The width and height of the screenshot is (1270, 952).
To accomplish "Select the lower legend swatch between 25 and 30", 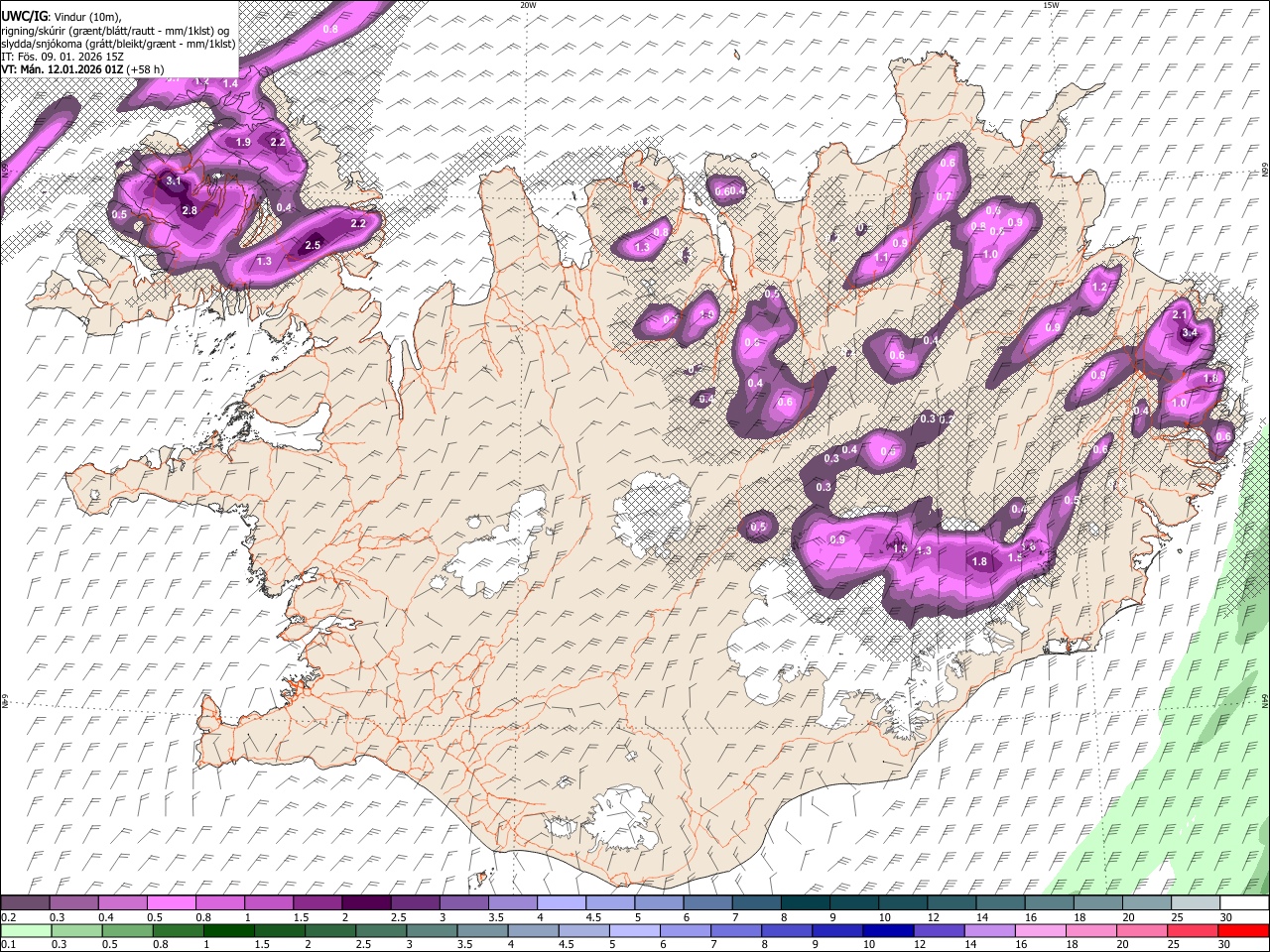I will pos(1192,931).
